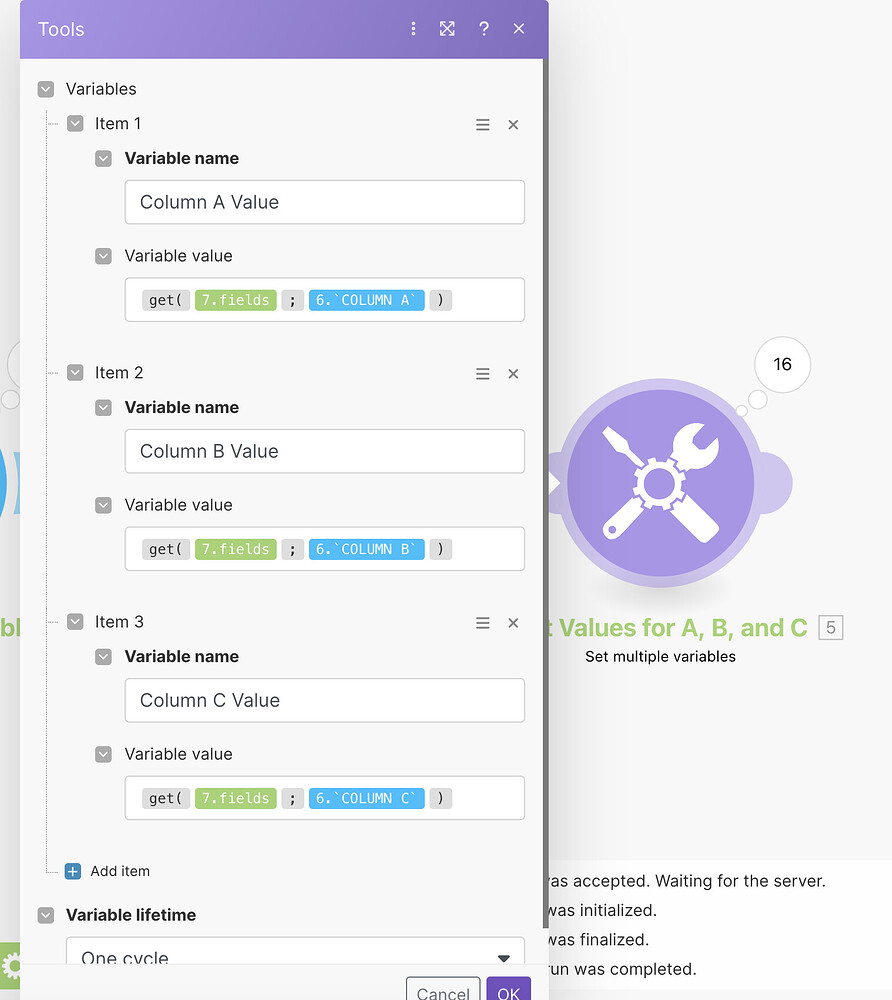This screenshot has width=892, height=1000.
Task: Click OK to save the Tools settings
Action: [x=508, y=989]
